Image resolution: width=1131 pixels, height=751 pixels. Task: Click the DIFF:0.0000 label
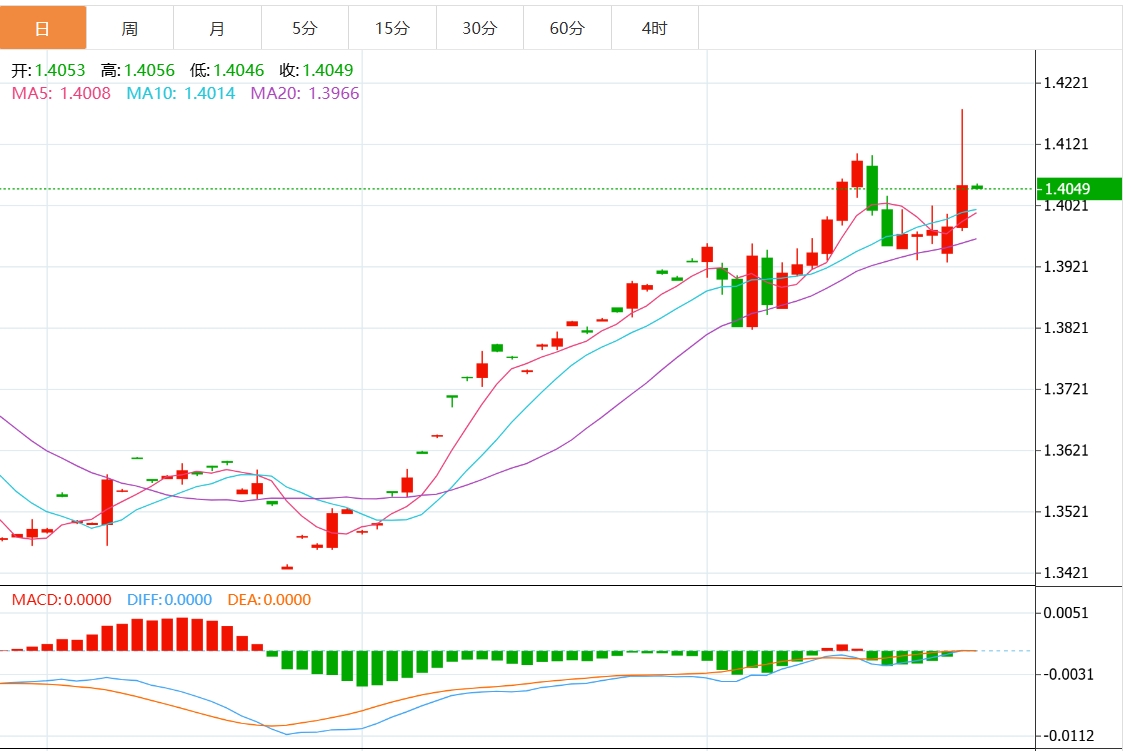170,600
